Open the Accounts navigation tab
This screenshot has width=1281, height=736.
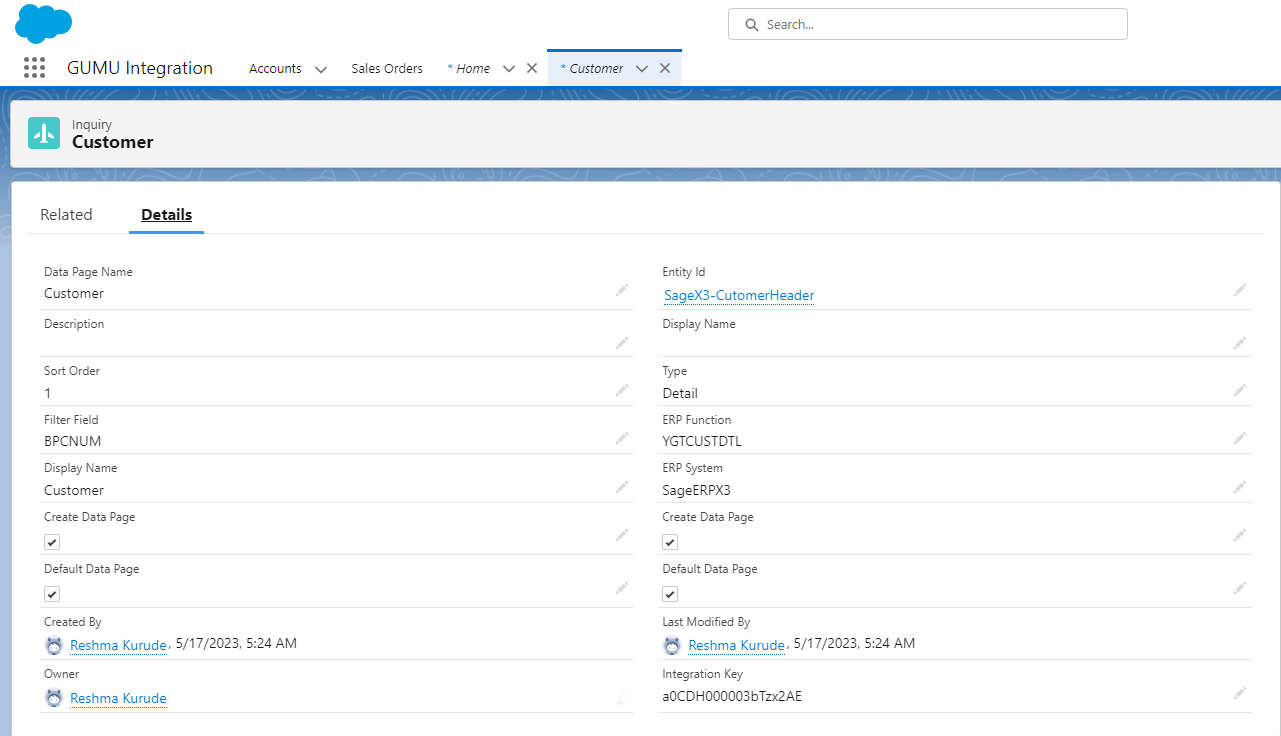pyautogui.click(x=275, y=68)
